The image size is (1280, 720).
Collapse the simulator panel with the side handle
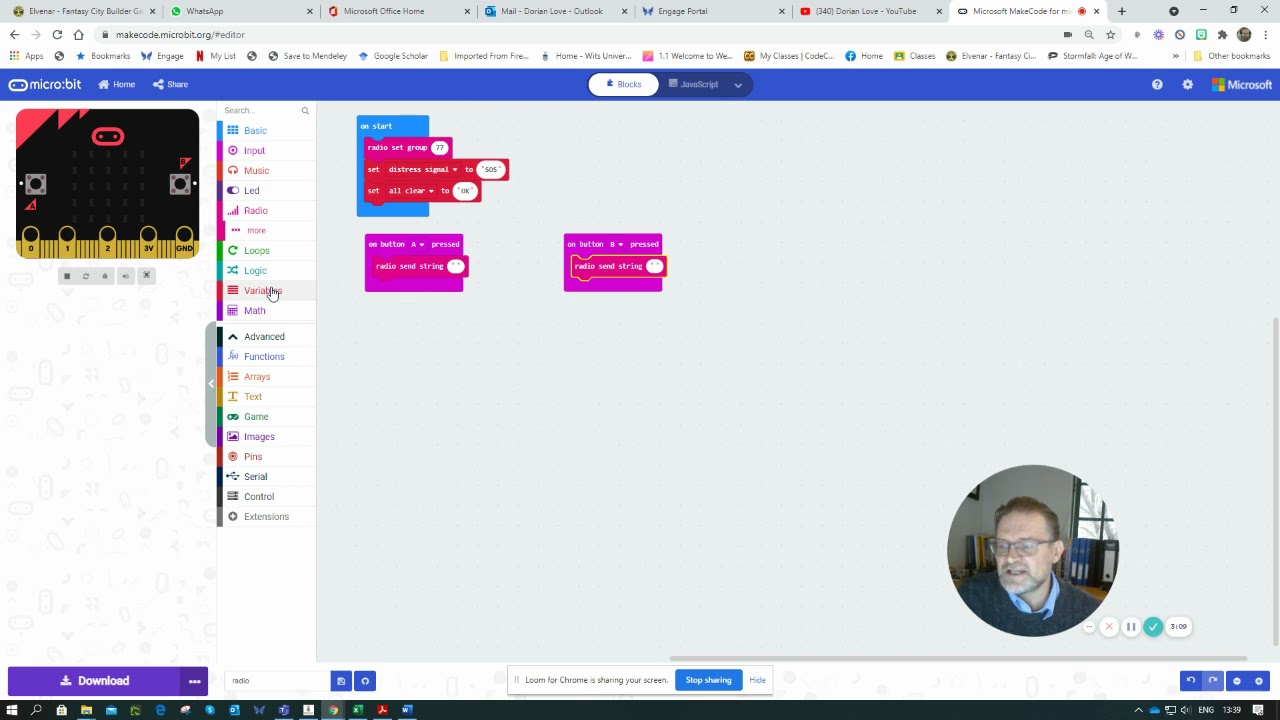pyautogui.click(x=211, y=384)
